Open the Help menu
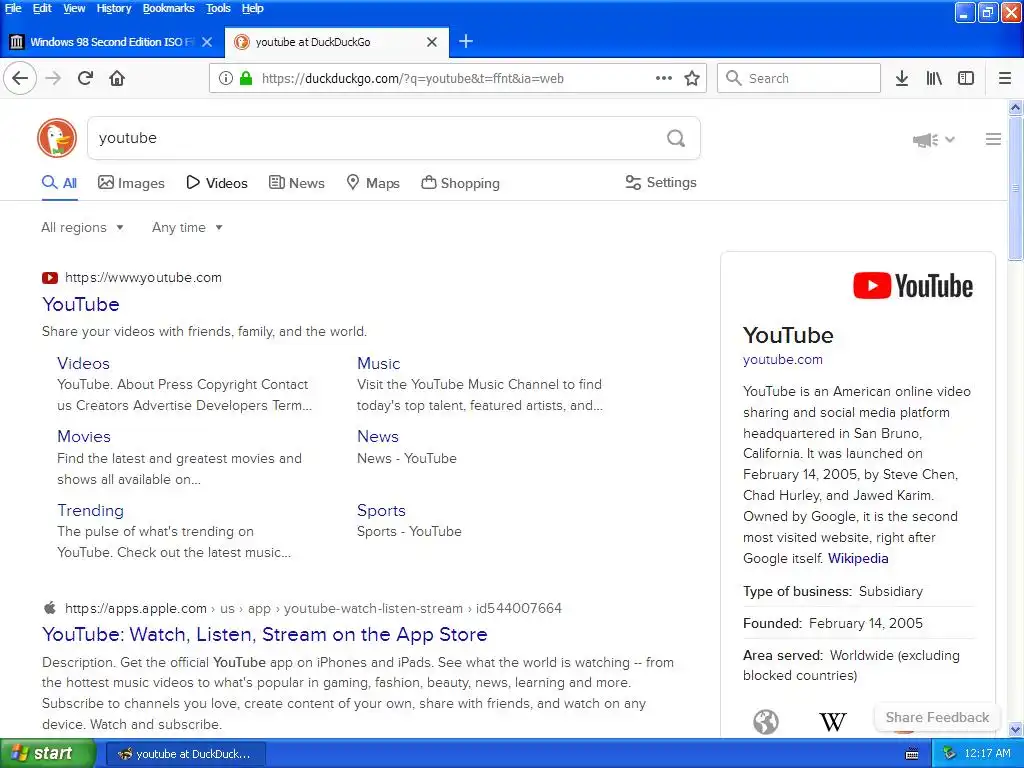 click(252, 8)
